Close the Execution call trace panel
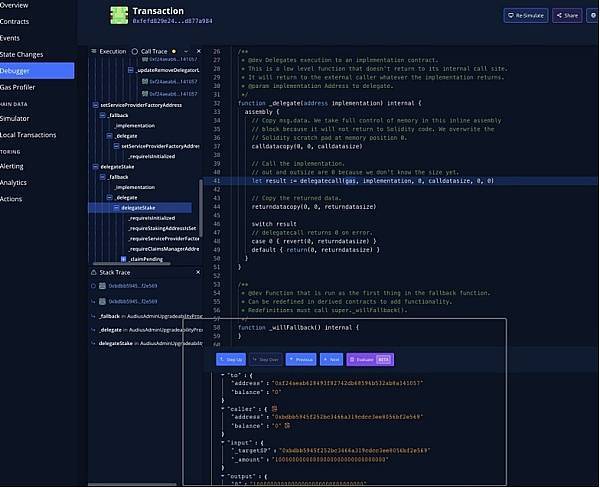Image resolution: width=600 pixels, height=488 pixels. tap(199, 51)
